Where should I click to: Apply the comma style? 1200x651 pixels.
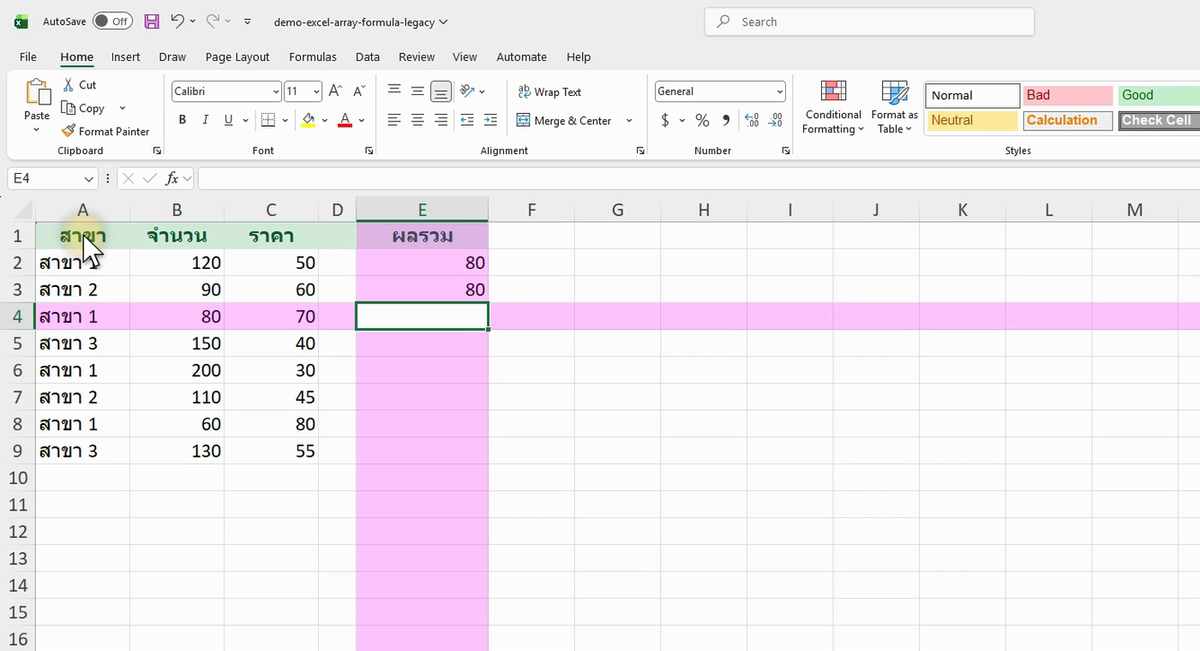[725, 120]
